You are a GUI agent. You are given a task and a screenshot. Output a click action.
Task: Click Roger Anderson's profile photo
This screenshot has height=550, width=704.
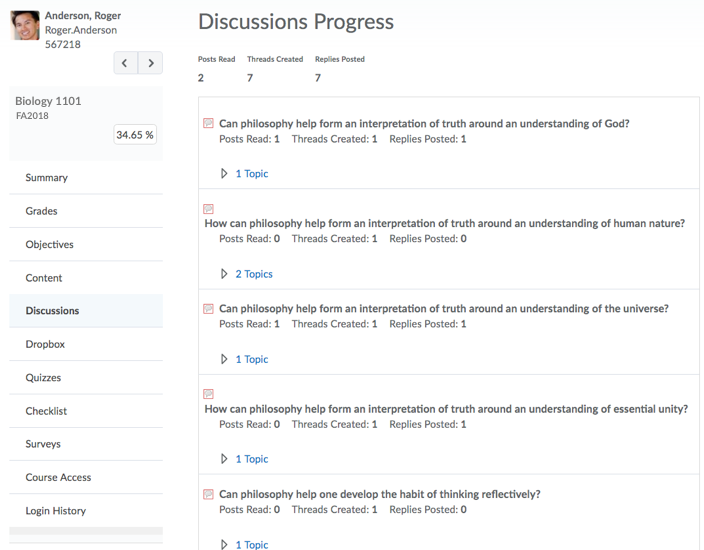tap(25, 26)
